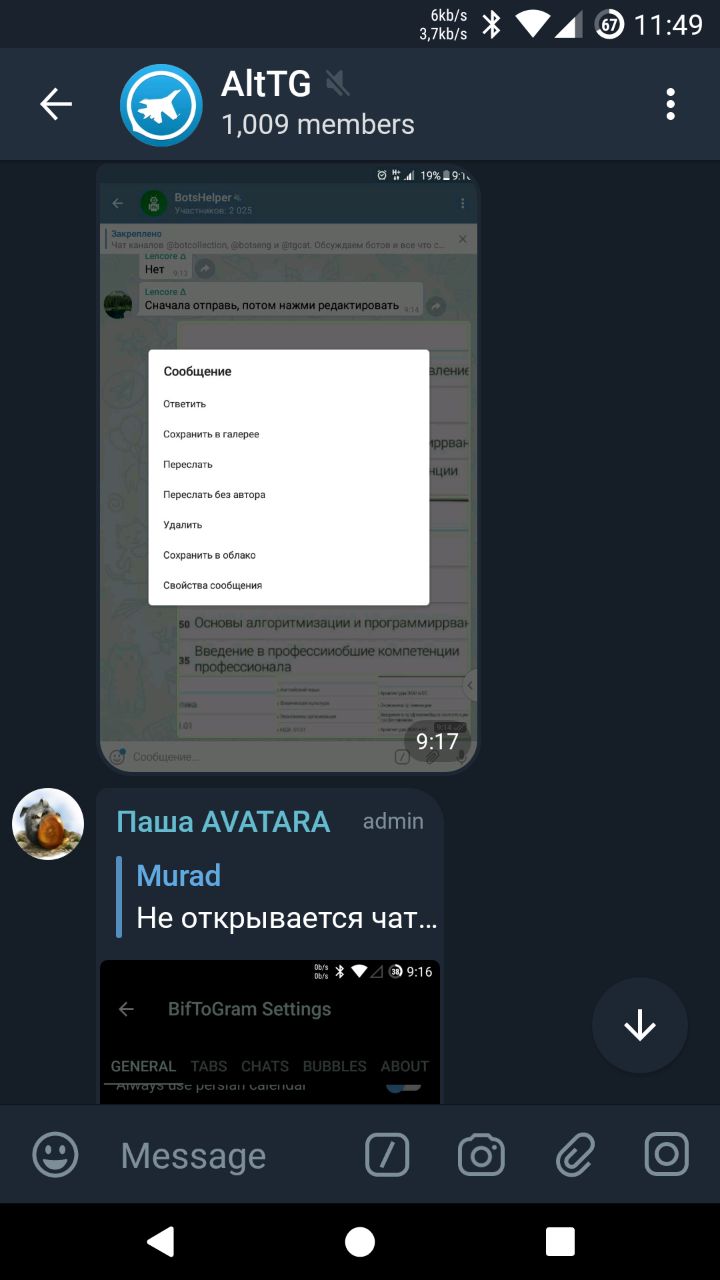This screenshot has width=720, height=1280.
Task: Open camera from message bar
Action: click(481, 1155)
